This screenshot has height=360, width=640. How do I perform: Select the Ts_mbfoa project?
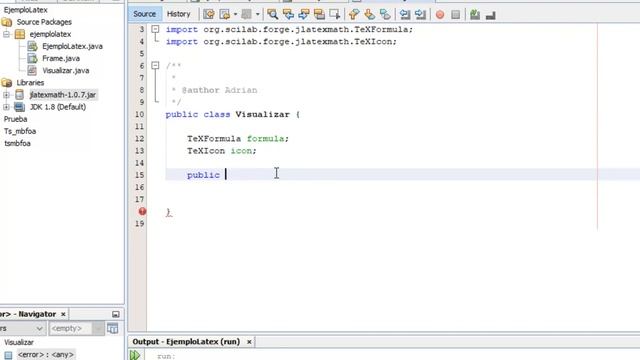click(x=20, y=131)
